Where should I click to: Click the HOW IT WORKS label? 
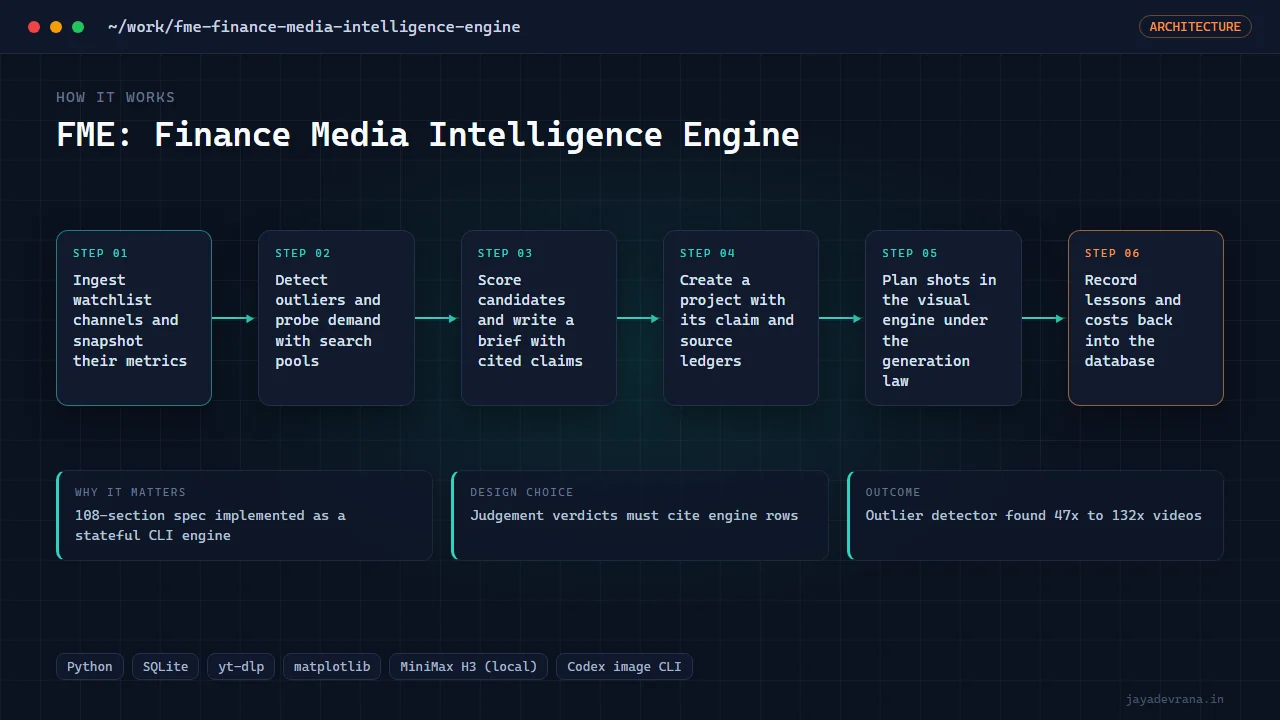pyautogui.click(x=115, y=97)
